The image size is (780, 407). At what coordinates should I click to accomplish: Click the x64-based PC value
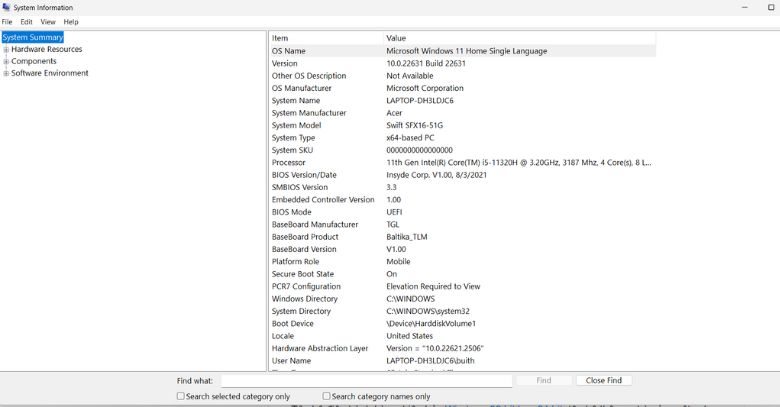click(x=410, y=138)
